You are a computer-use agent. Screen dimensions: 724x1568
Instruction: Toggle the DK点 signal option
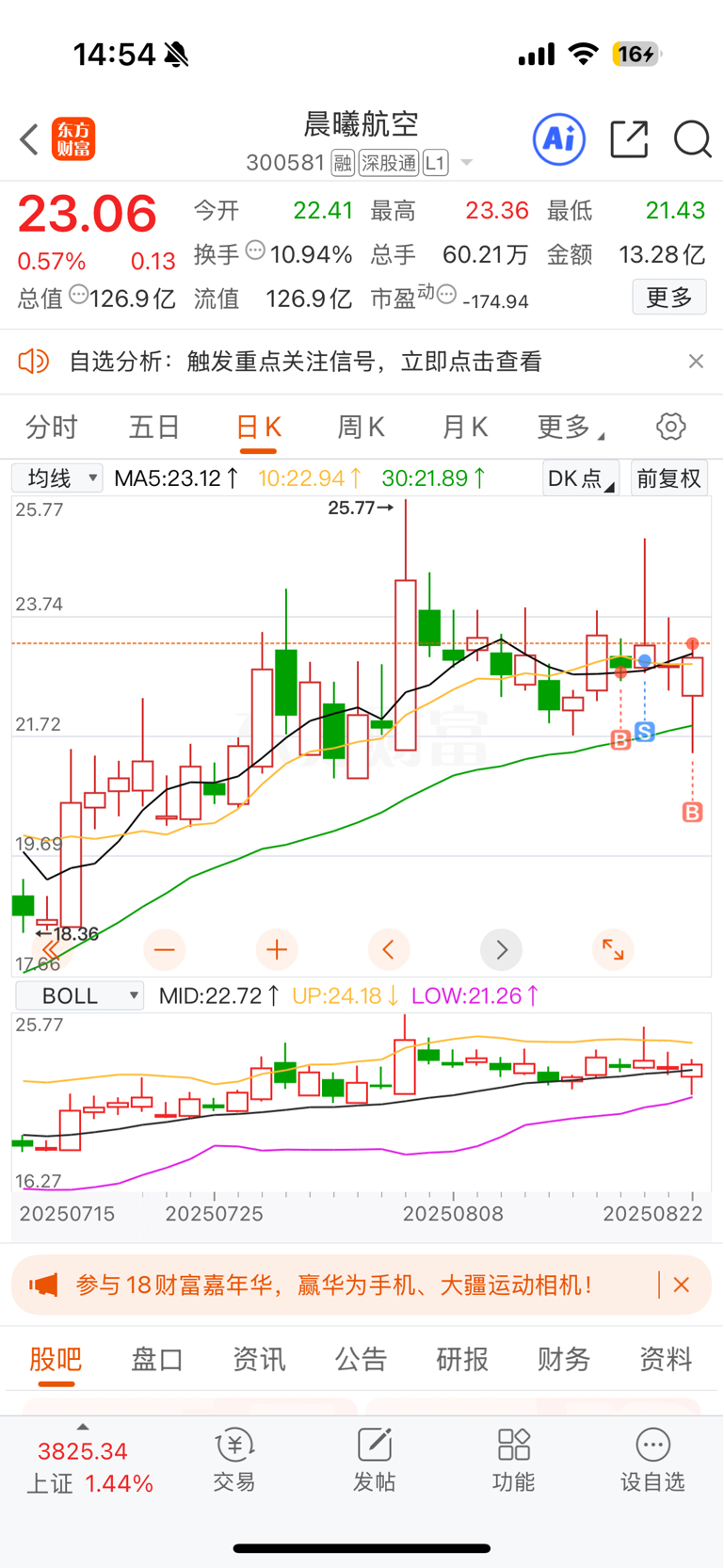tap(580, 478)
